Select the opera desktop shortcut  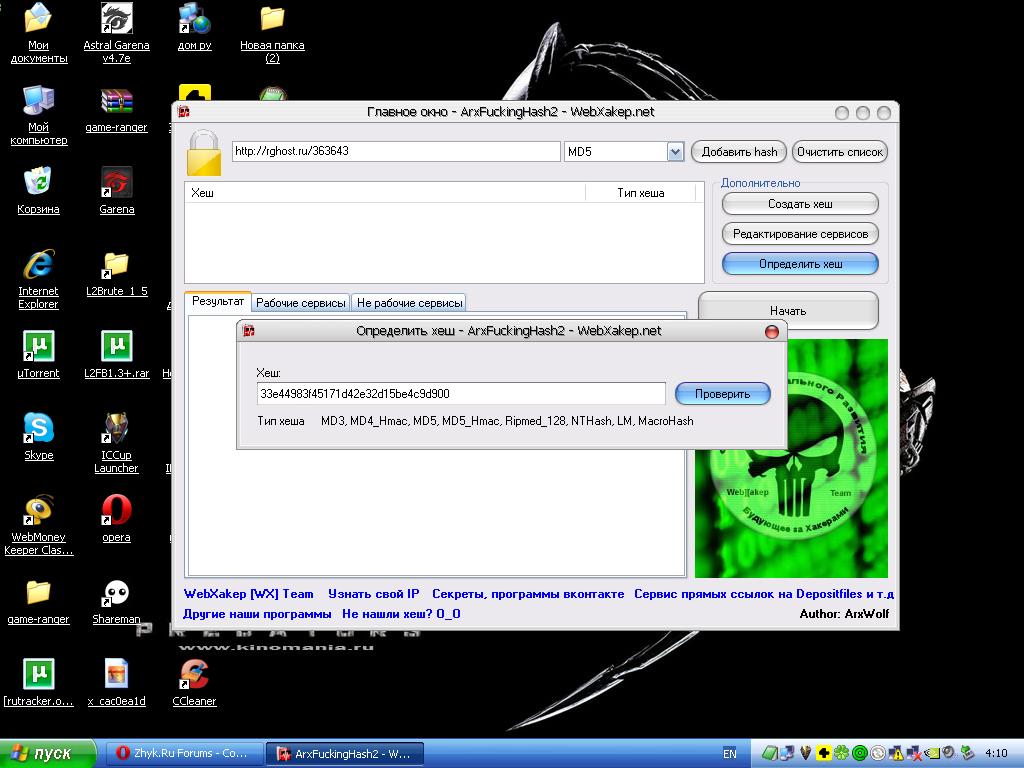click(116, 519)
